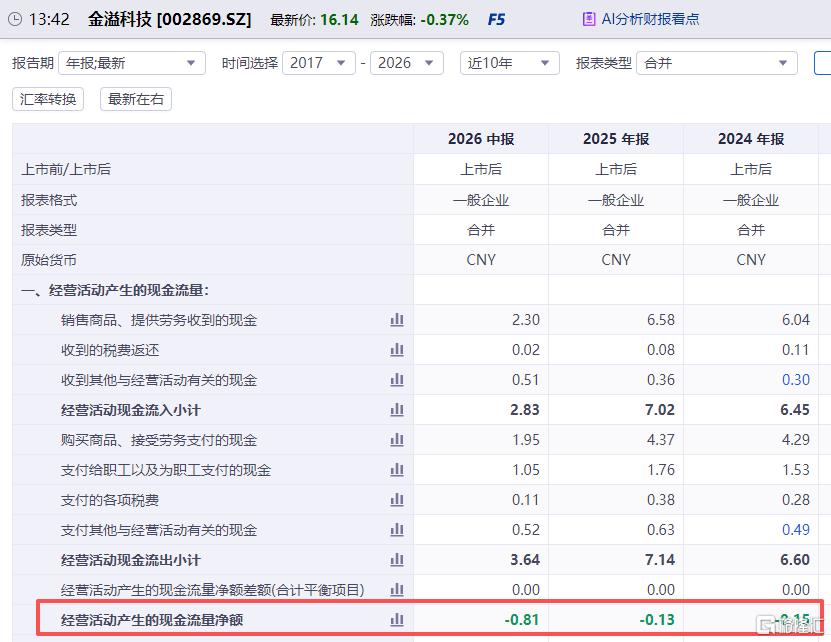The height and width of the screenshot is (642, 831).
Task: Click the blue 0.30 value in 2024 column
Action: tap(795, 380)
